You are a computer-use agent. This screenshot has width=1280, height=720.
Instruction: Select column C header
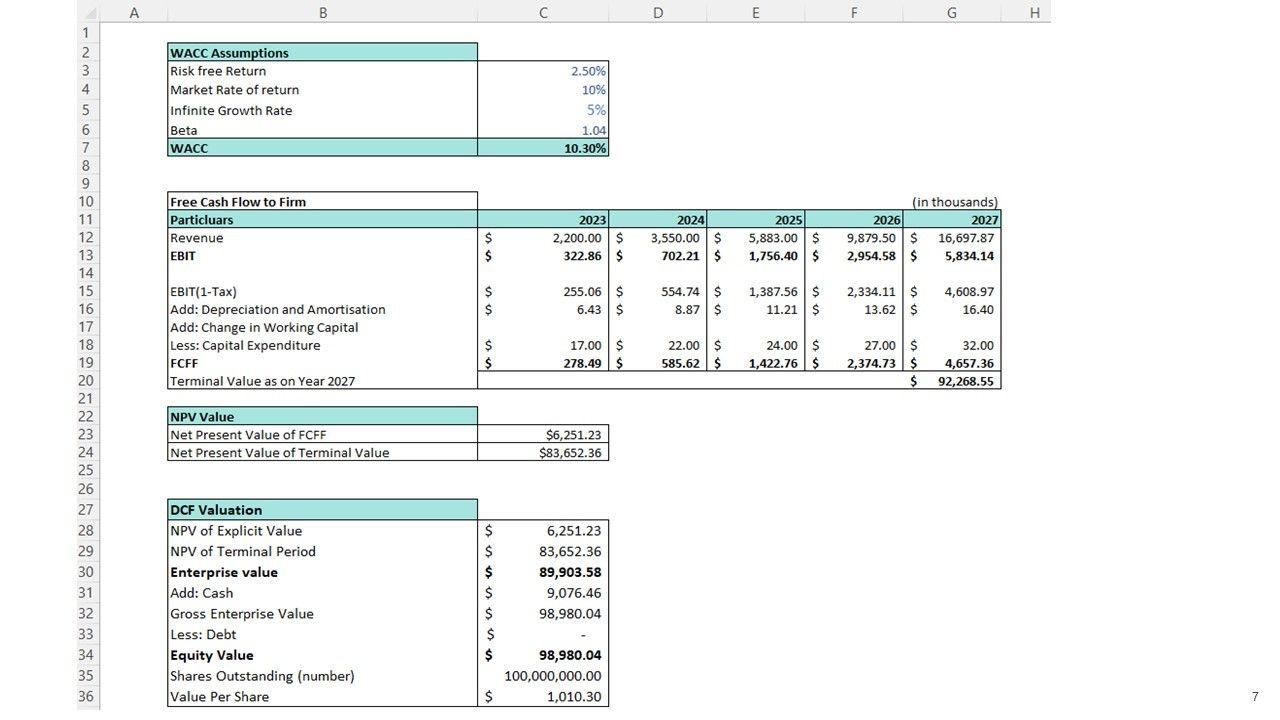tap(543, 13)
